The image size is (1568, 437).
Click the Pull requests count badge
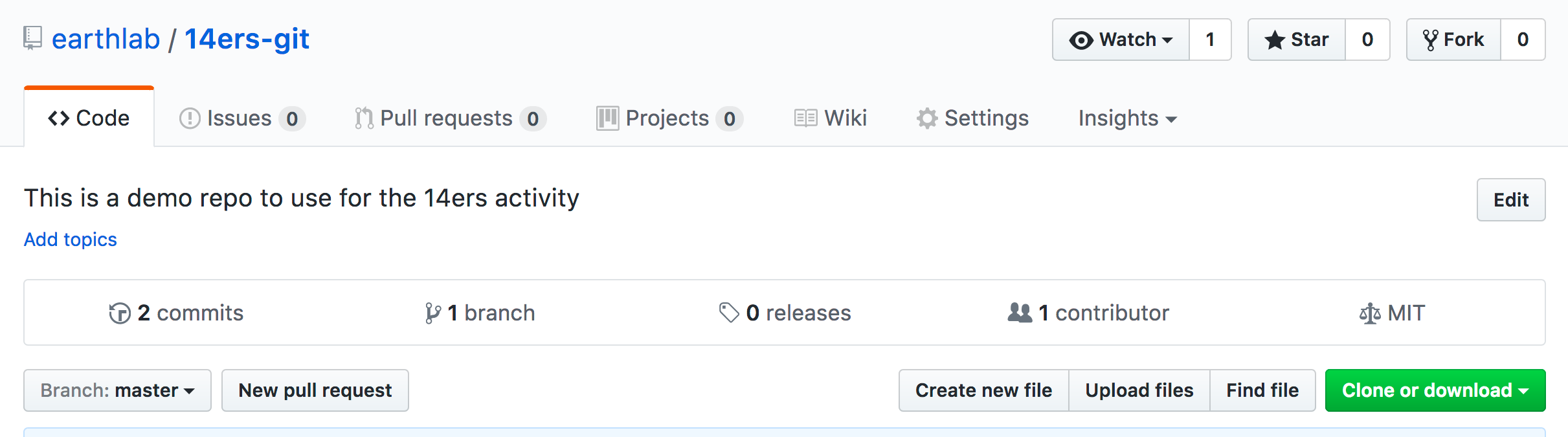[x=533, y=118]
